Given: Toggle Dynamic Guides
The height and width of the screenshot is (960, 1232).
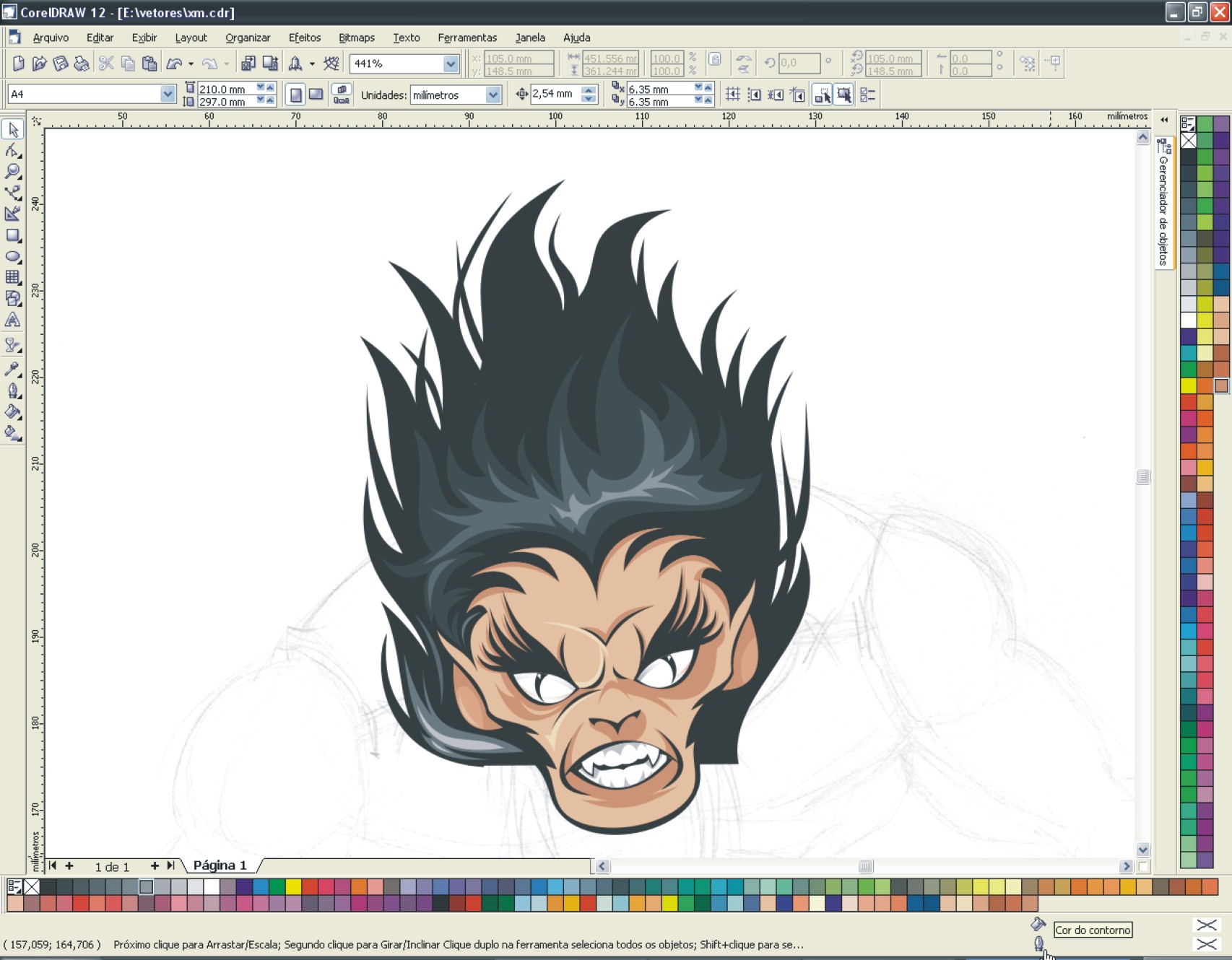Looking at the screenshot, I should (797, 95).
